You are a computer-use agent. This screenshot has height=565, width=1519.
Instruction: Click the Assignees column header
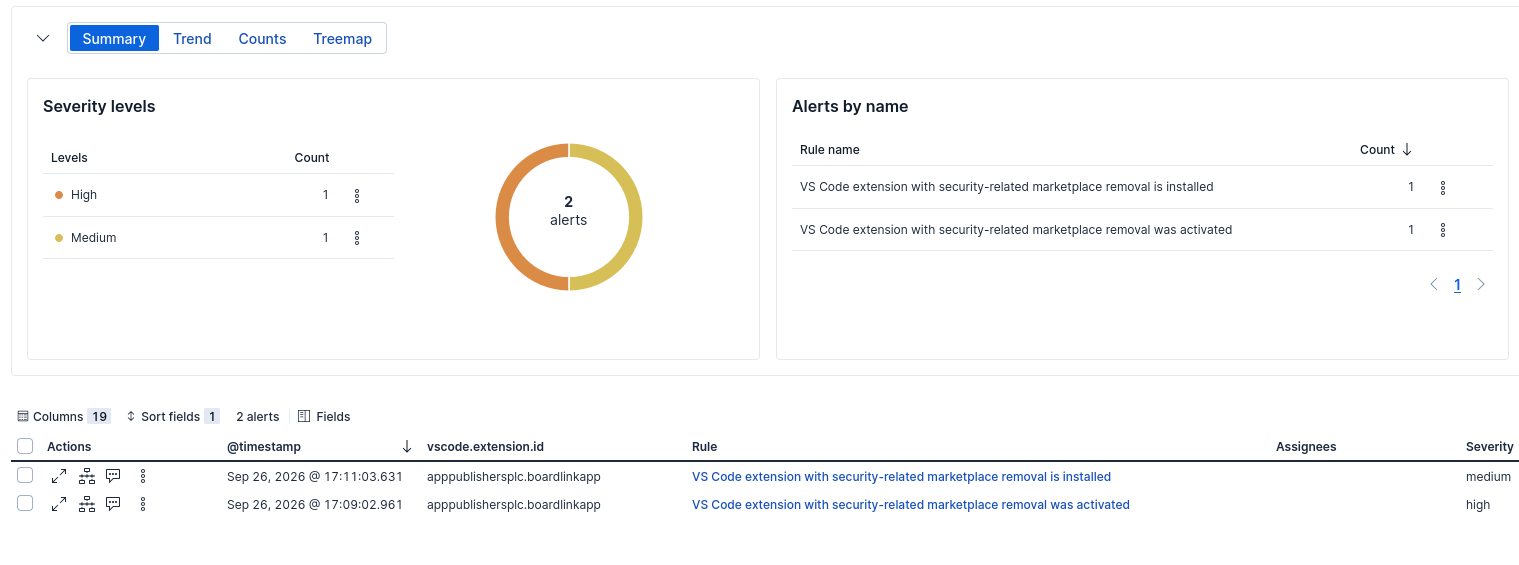pos(1306,447)
